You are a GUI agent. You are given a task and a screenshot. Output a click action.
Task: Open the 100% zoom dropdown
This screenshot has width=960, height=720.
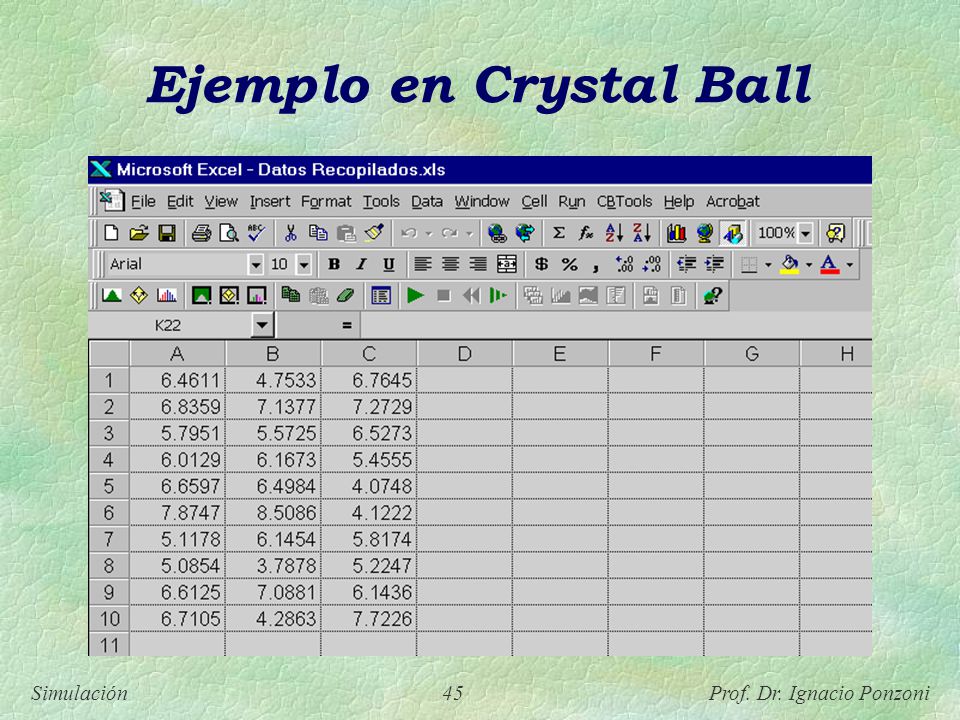point(806,233)
